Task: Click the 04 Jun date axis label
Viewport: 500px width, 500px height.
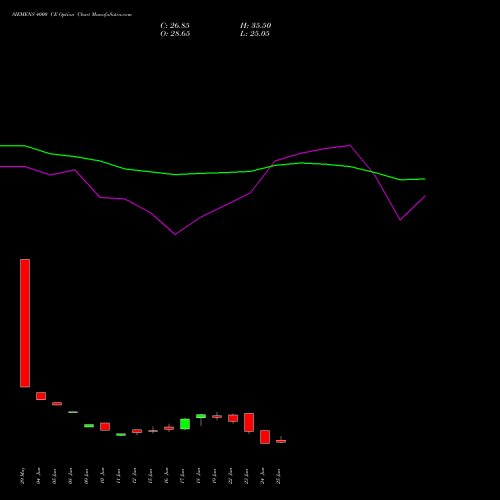Action: pyautogui.click(x=38, y=476)
